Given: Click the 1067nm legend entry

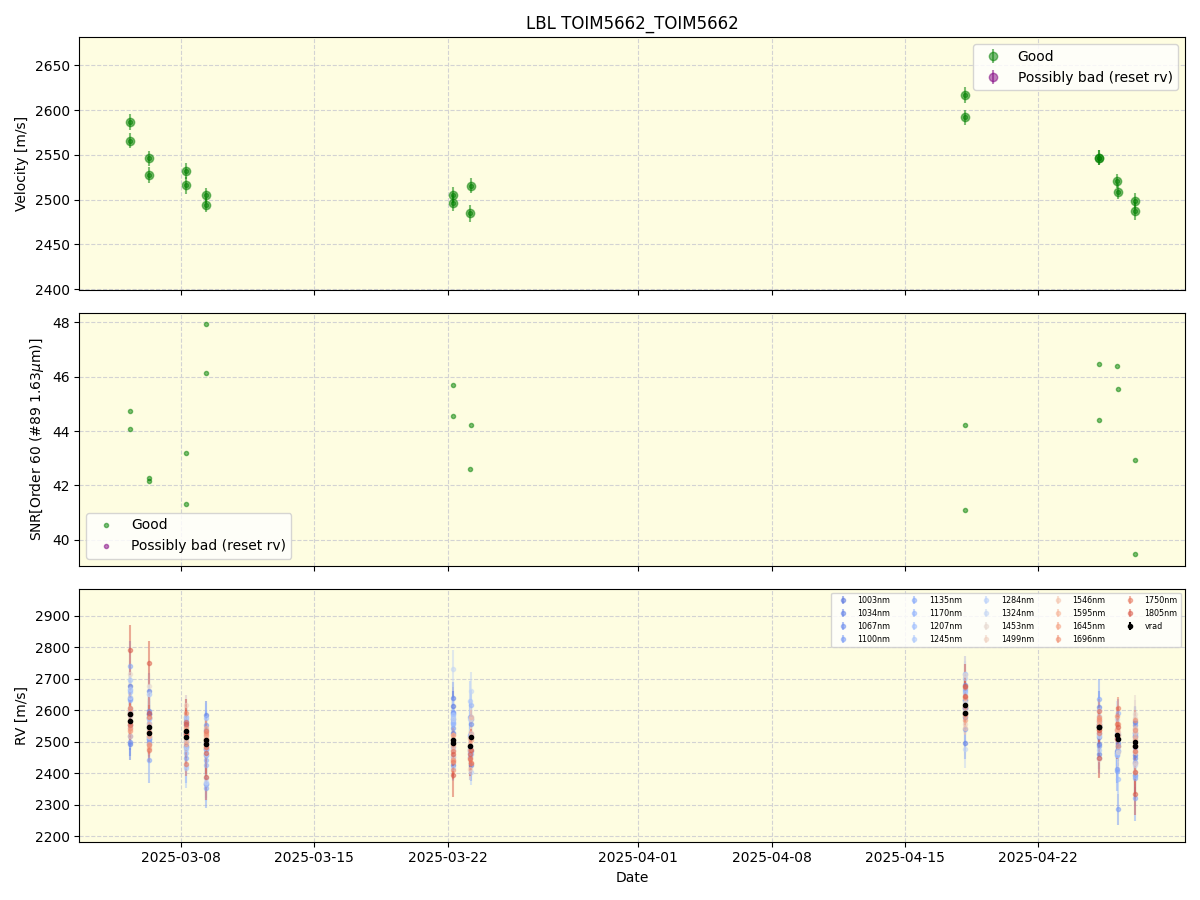Looking at the screenshot, I should 865,626.
